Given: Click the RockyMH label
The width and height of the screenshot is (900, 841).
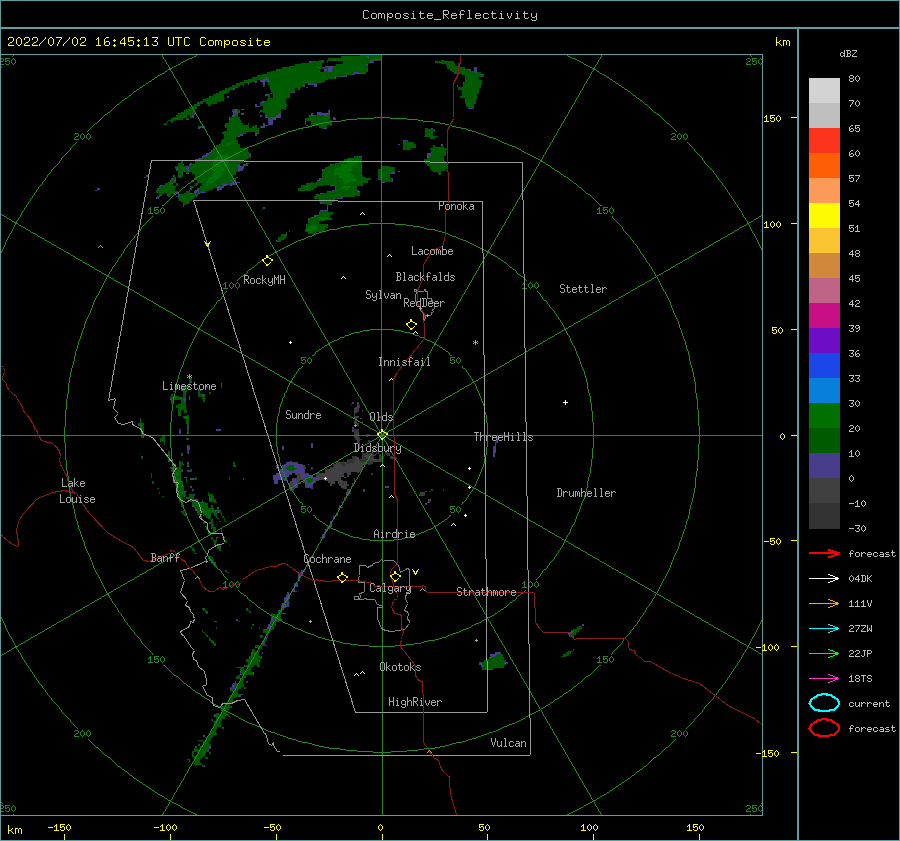Looking at the screenshot, I should click(264, 280).
